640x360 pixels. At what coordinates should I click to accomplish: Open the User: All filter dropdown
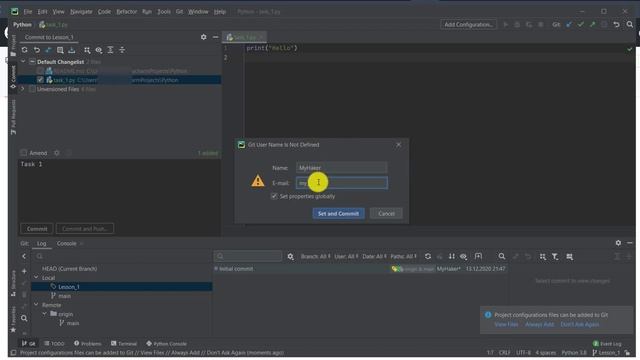coord(346,256)
